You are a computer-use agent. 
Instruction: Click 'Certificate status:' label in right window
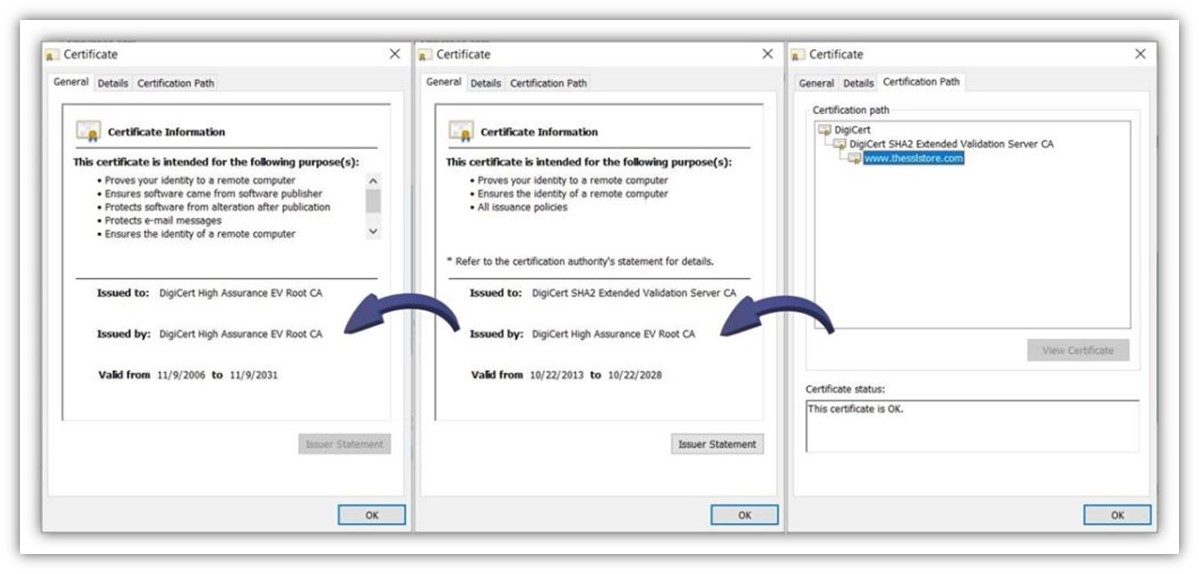(x=846, y=389)
